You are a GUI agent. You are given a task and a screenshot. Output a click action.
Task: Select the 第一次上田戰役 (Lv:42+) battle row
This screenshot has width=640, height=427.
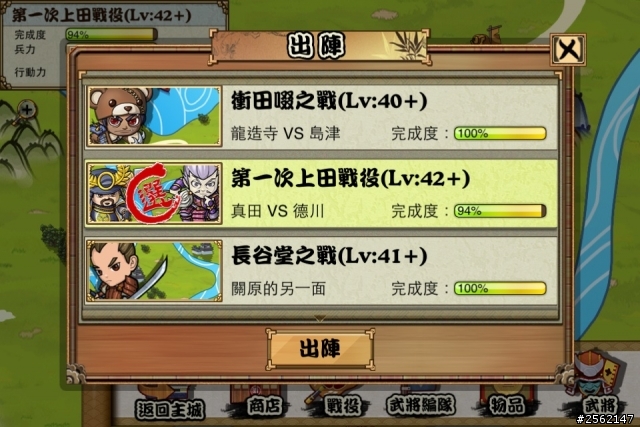click(x=320, y=194)
